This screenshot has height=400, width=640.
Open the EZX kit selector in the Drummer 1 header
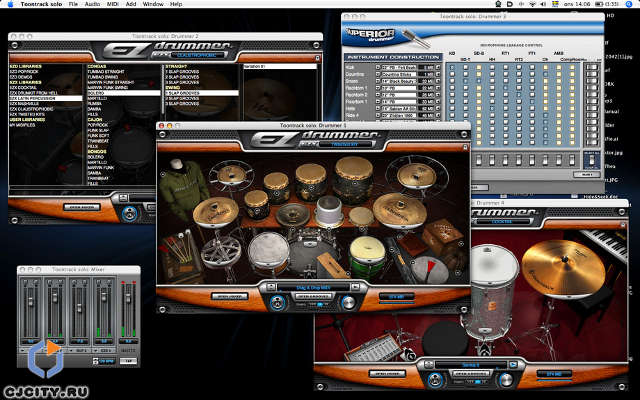click(346, 144)
